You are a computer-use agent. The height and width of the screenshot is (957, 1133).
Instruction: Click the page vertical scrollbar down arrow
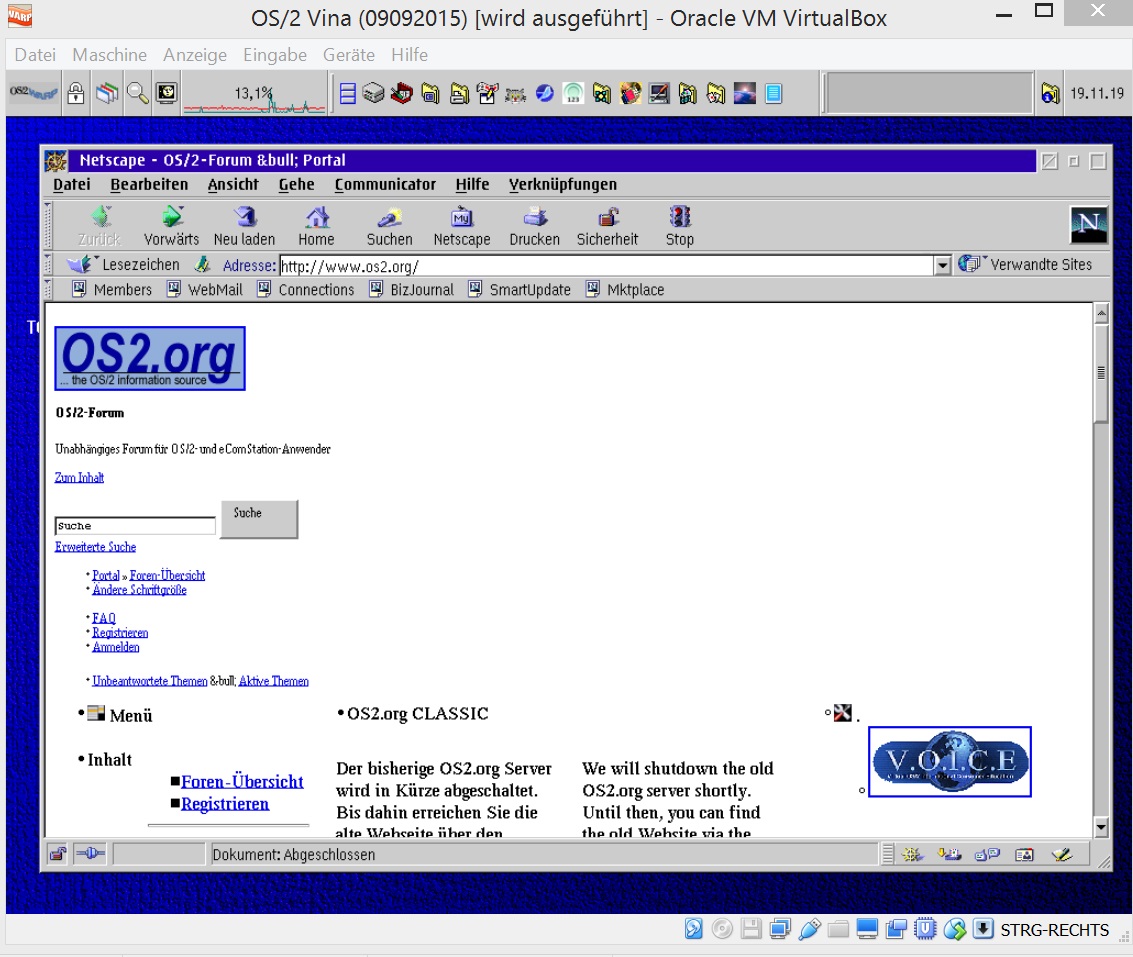1101,827
